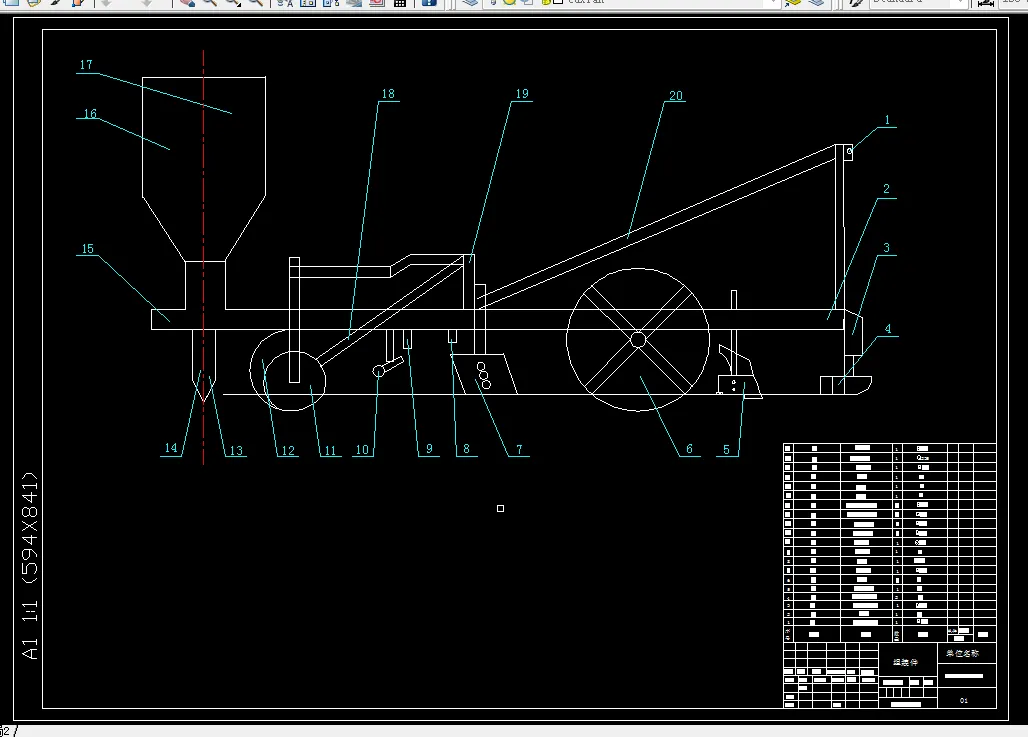Select part number 1 balloon label
Viewport: 1028px width, 737px height.
(x=887, y=120)
